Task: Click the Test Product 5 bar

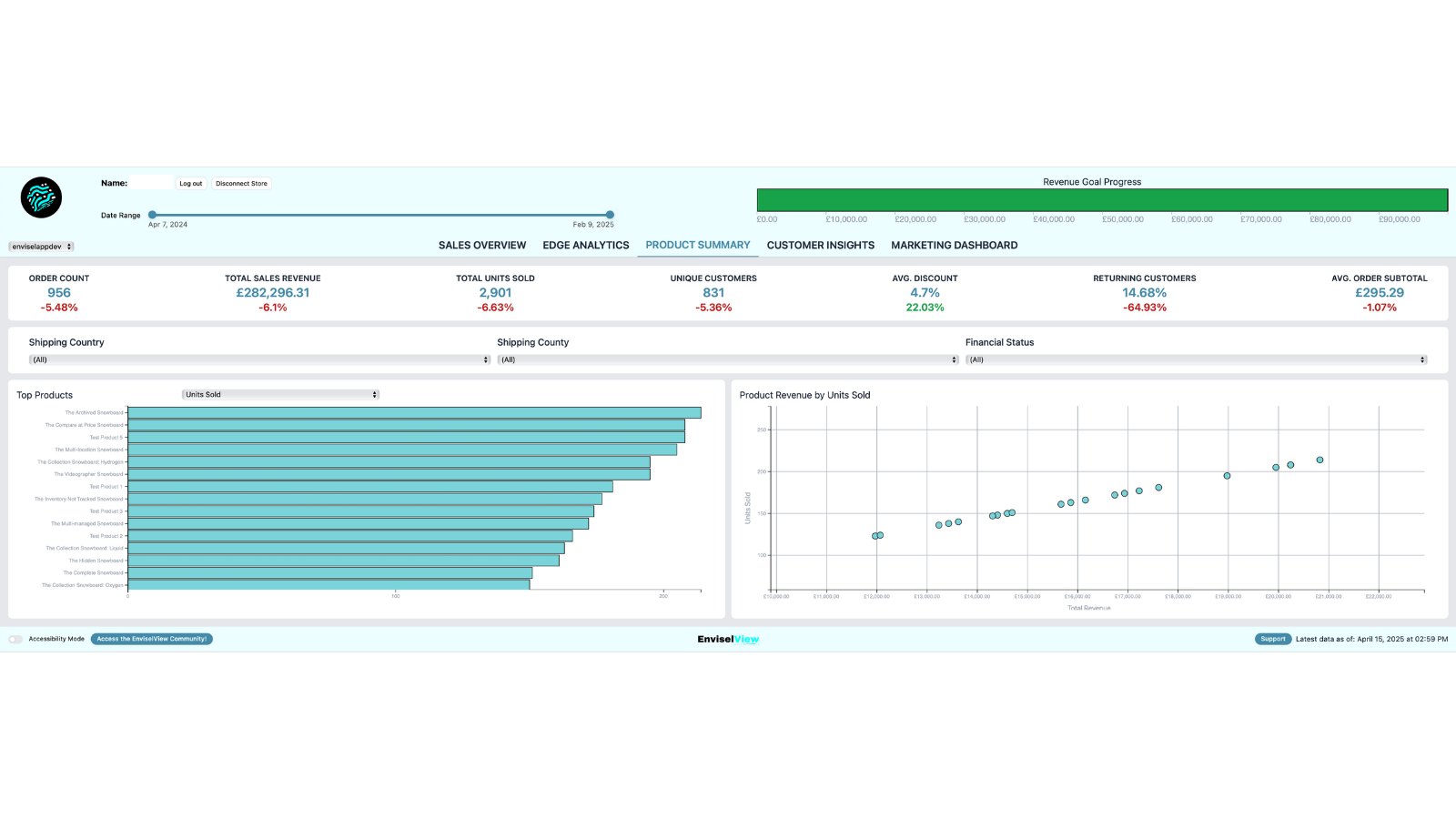Action: point(406,438)
